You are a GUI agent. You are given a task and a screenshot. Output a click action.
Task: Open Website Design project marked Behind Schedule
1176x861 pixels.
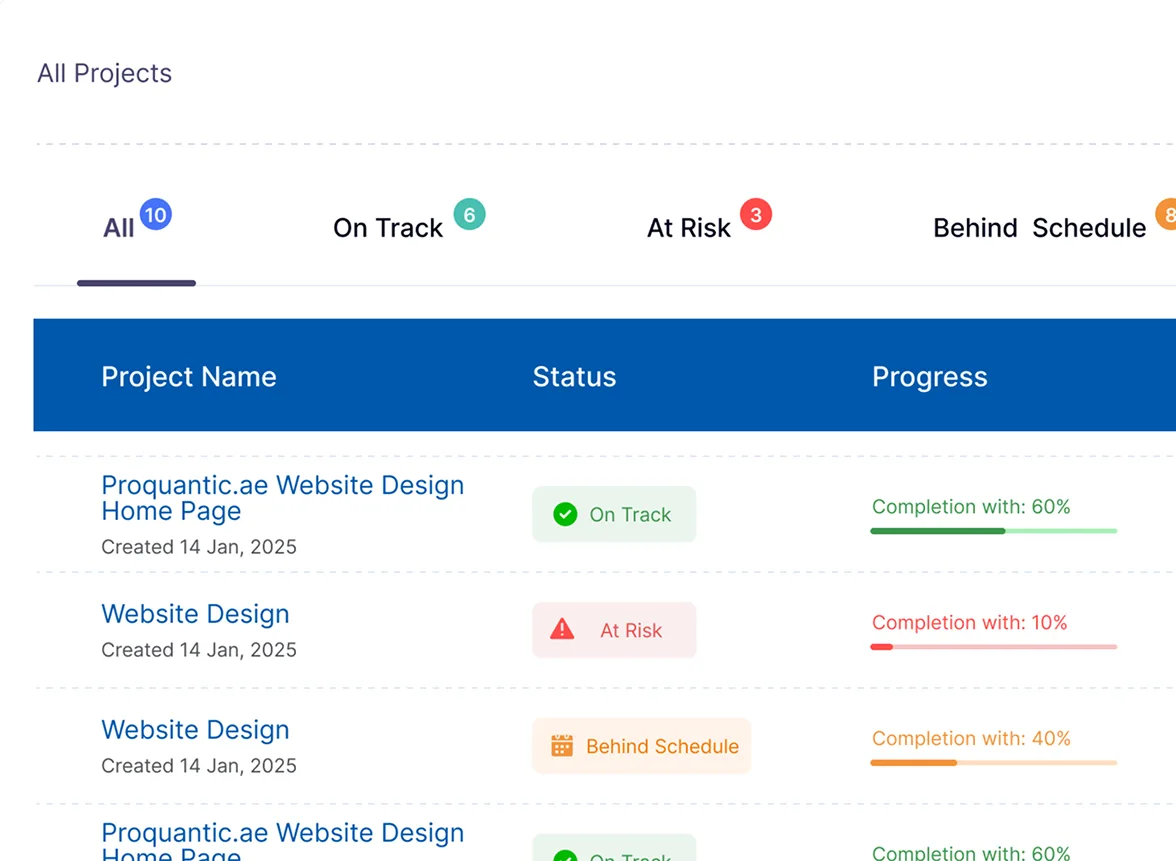tap(195, 730)
